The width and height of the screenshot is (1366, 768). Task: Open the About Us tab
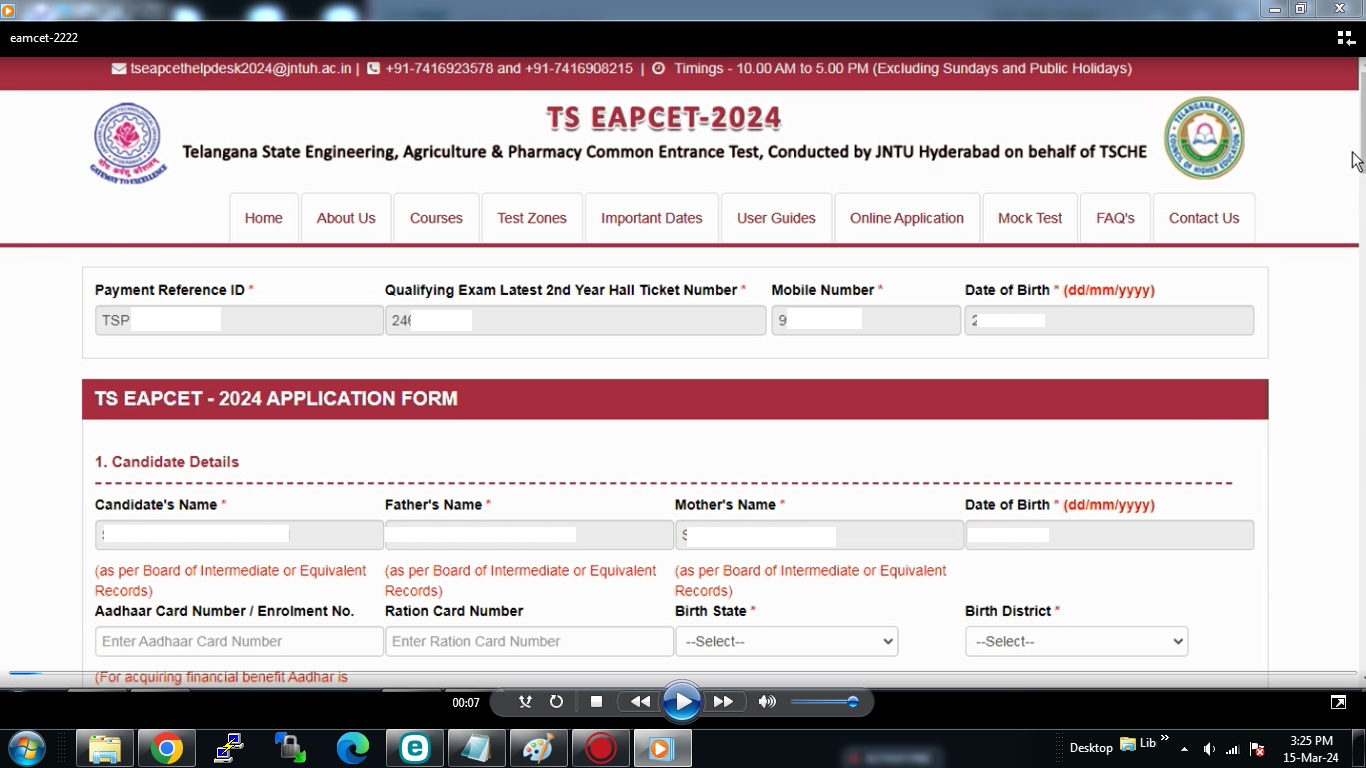coord(346,218)
